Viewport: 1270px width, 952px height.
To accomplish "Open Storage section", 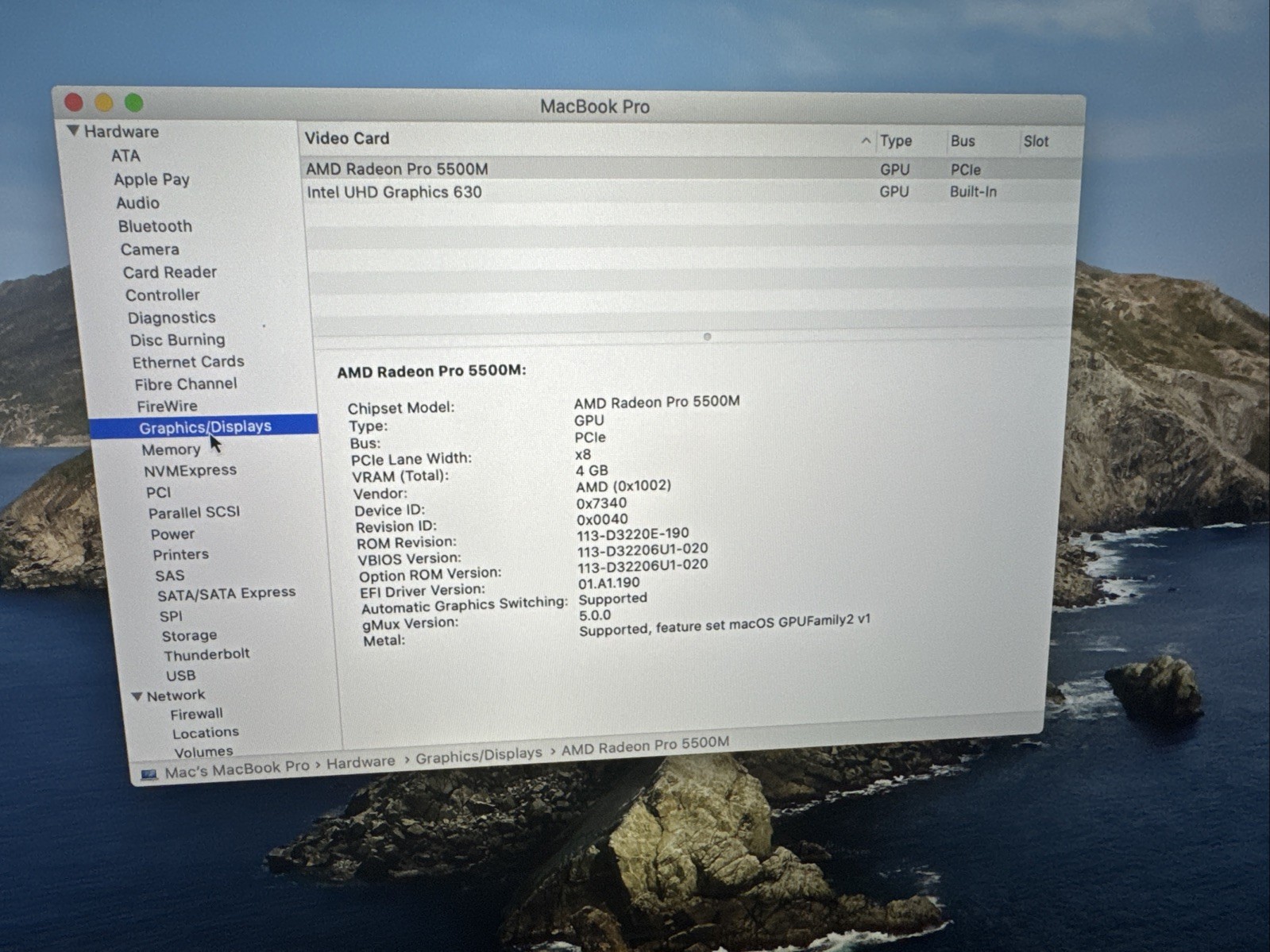I will pos(189,636).
